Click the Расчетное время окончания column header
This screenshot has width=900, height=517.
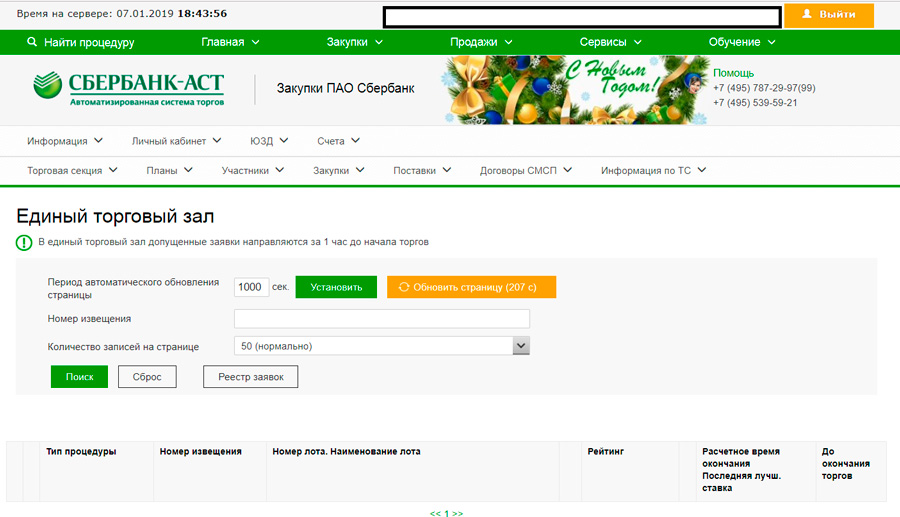pyautogui.click(x=740, y=457)
